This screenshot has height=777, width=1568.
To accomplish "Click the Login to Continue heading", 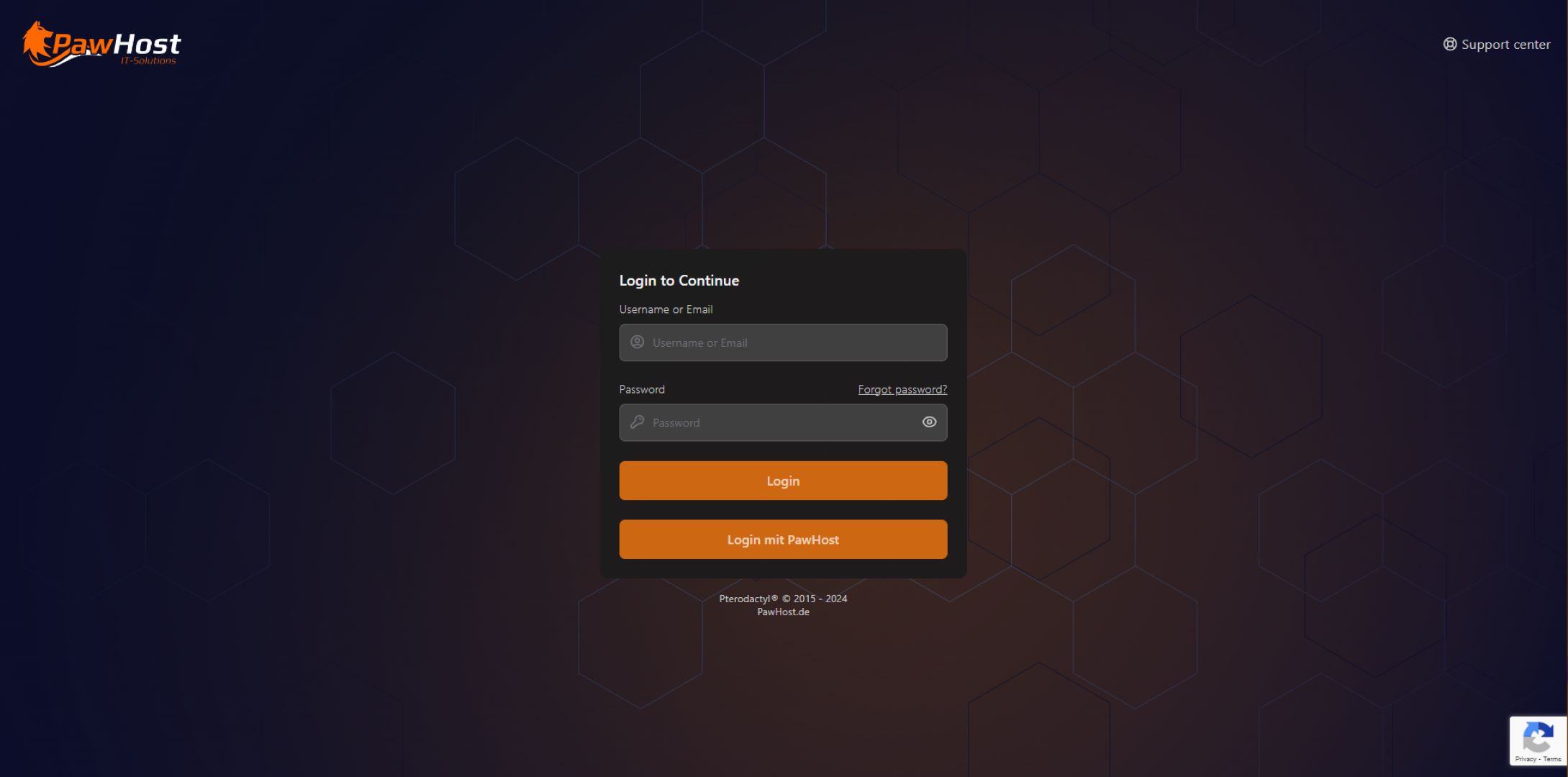I will coord(679,281).
